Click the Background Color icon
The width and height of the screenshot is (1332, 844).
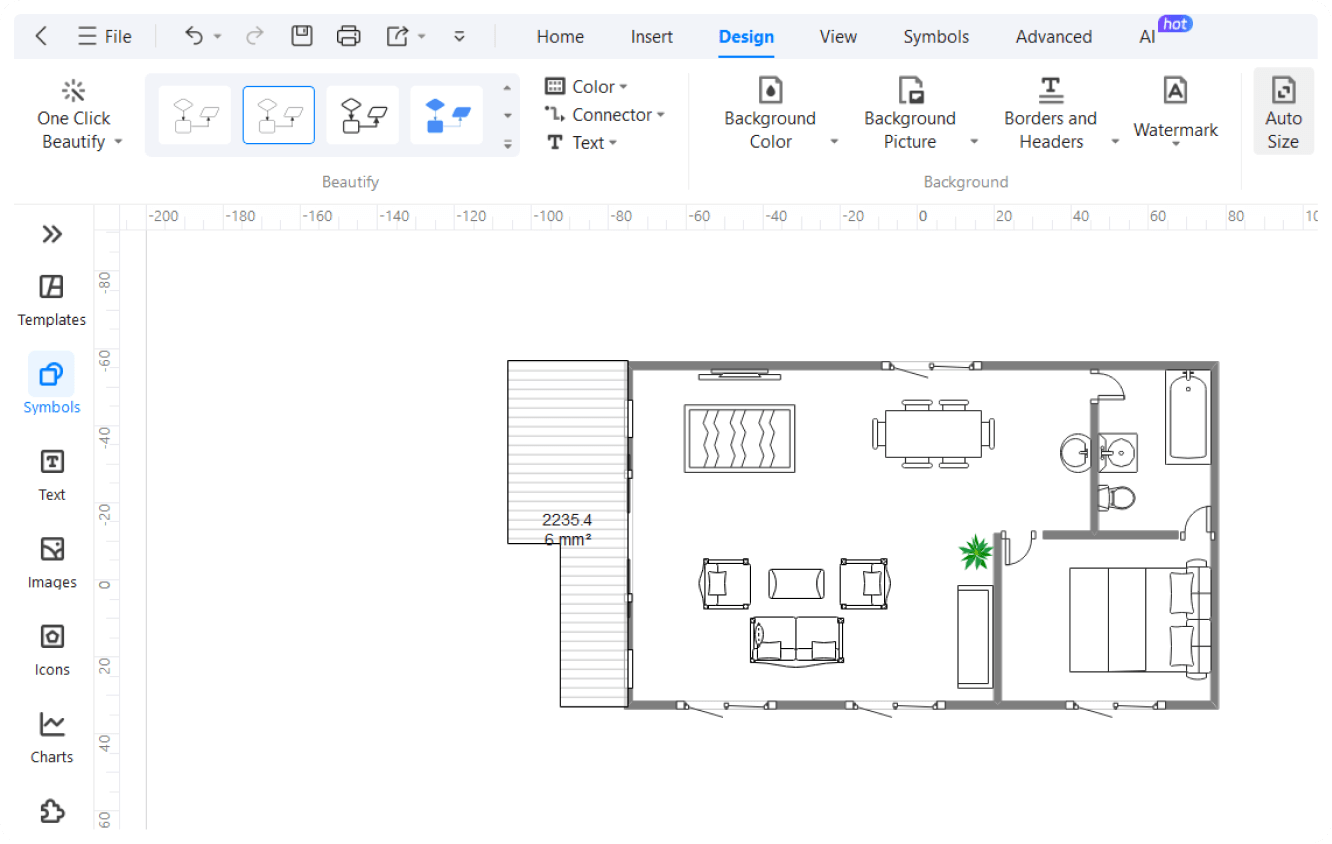770,90
